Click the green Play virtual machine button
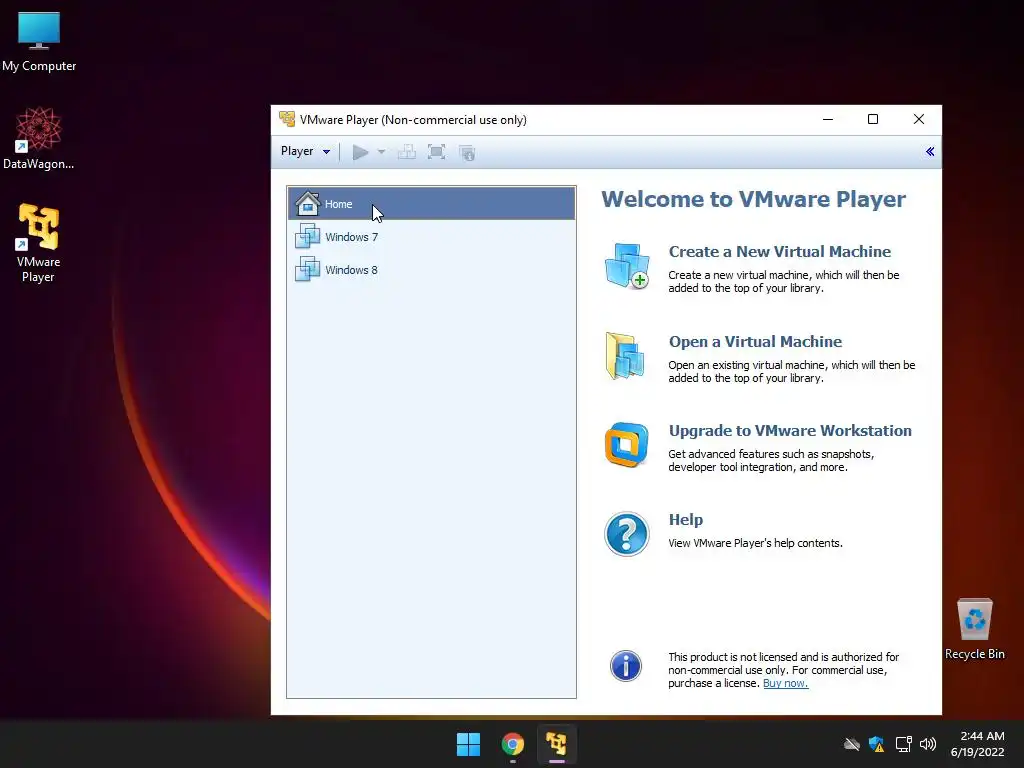1024x768 pixels. [360, 152]
